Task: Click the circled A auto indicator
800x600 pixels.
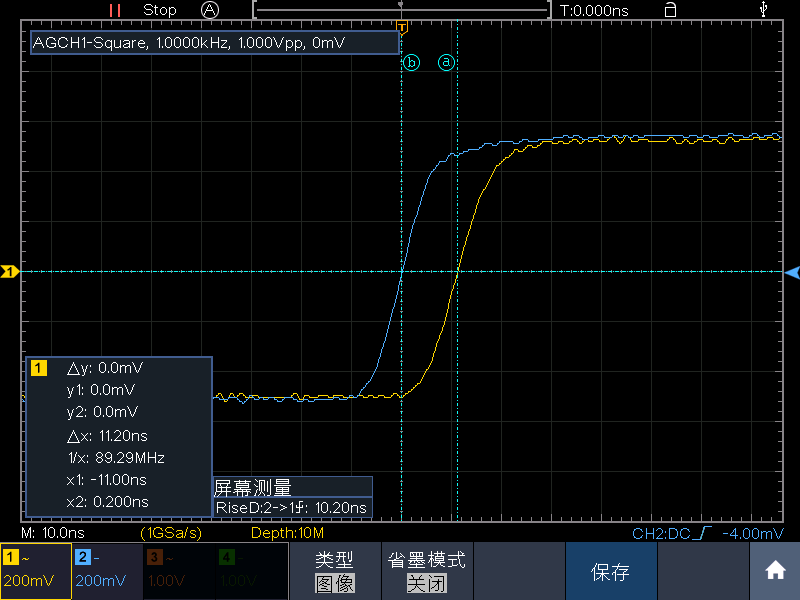Action: click(209, 10)
